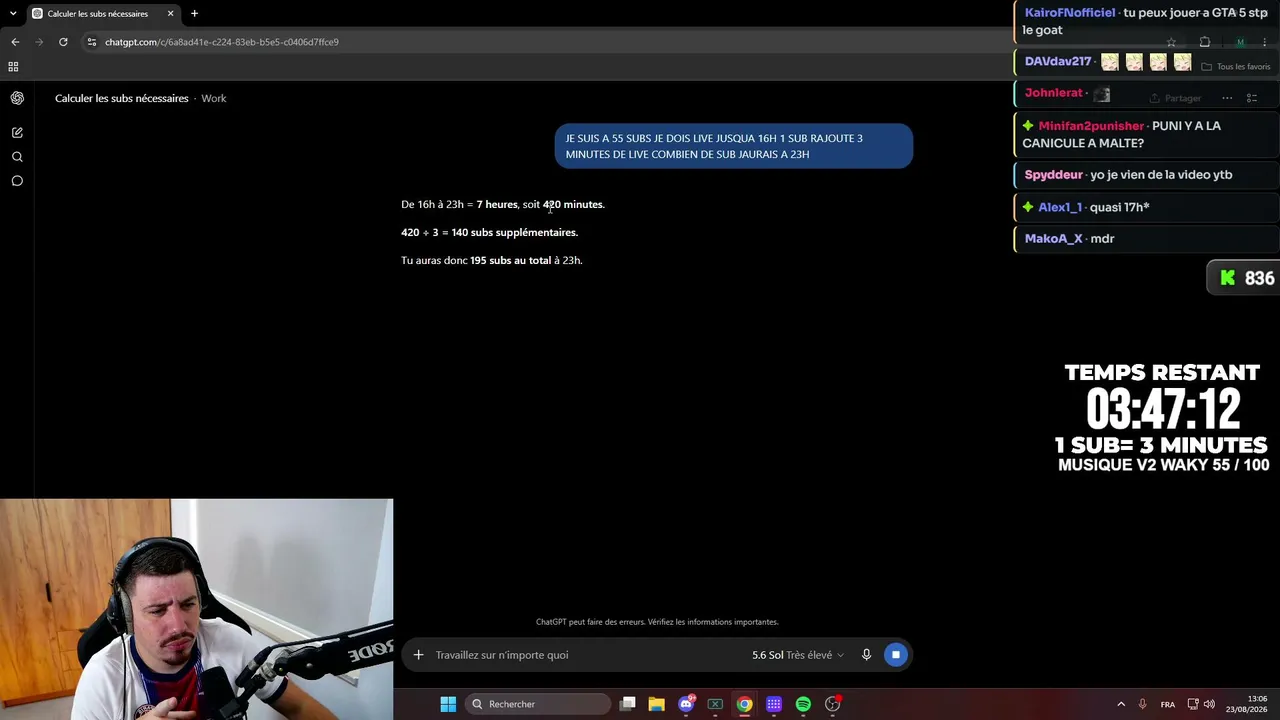Click the taskbar 'Rechercher' search box
This screenshot has width=1280, height=720.
pyautogui.click(x=538, y=704)
